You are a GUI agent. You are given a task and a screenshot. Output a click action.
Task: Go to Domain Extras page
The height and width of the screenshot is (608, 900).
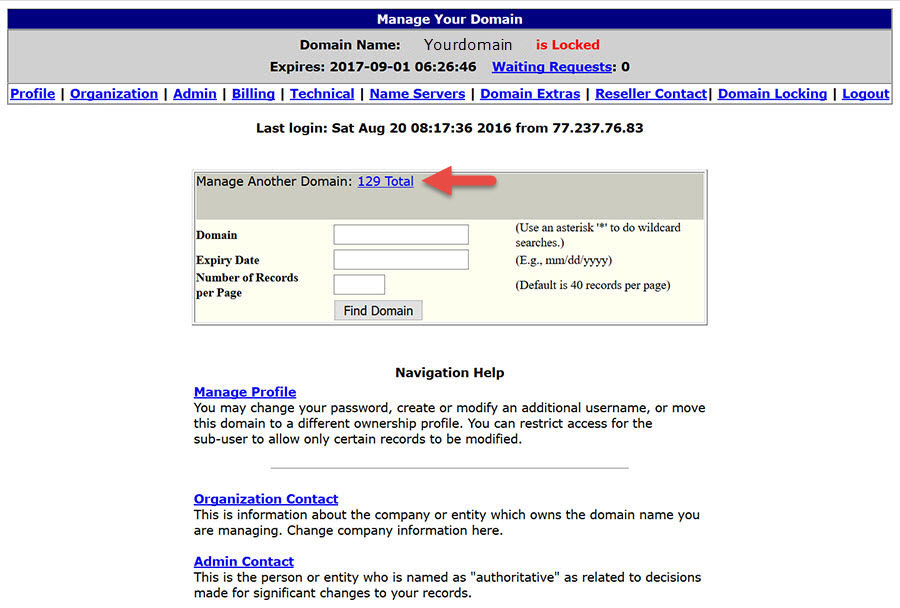(x=530, y=94)
